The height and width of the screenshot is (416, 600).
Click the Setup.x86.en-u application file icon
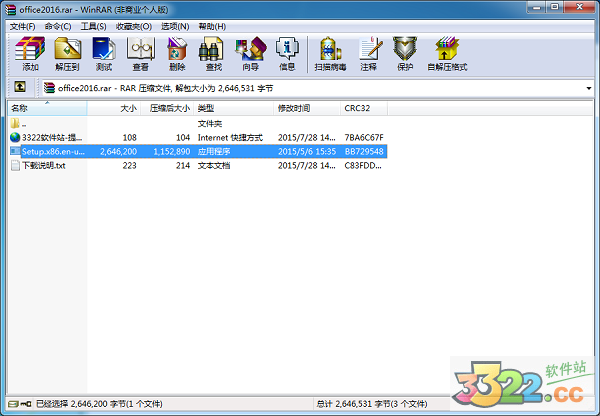(x=15, y=151)
